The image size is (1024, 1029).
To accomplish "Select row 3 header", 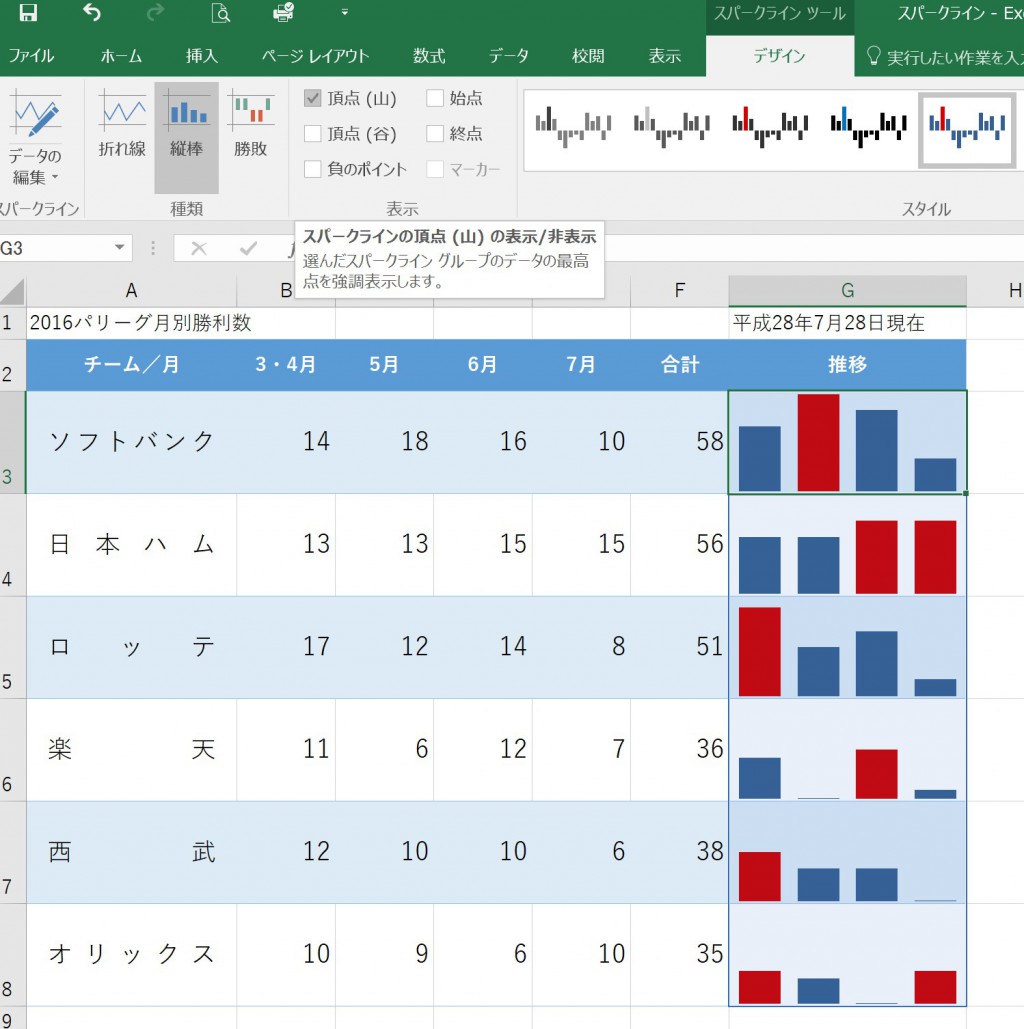I will click(x=12, y=442).
